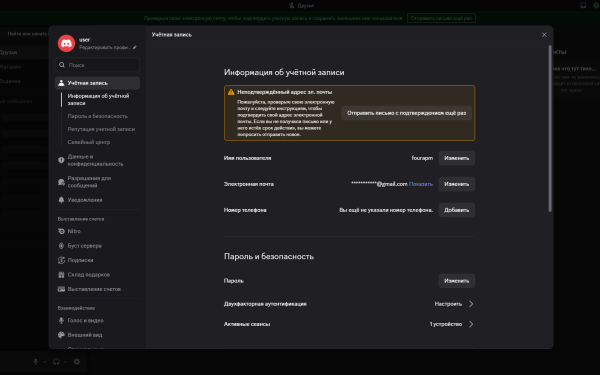Click Настроить for two-factor authentication
Screen dimensions: 600x375
click(448, 304)
